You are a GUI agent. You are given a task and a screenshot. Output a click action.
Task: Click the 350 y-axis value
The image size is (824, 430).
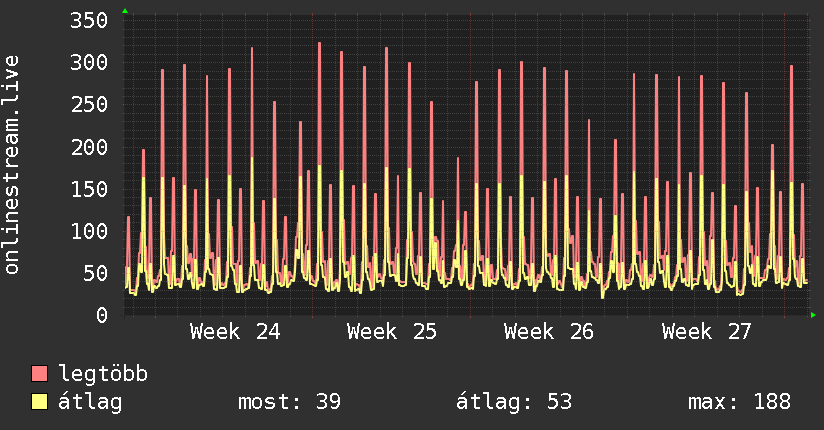[89, 21]
